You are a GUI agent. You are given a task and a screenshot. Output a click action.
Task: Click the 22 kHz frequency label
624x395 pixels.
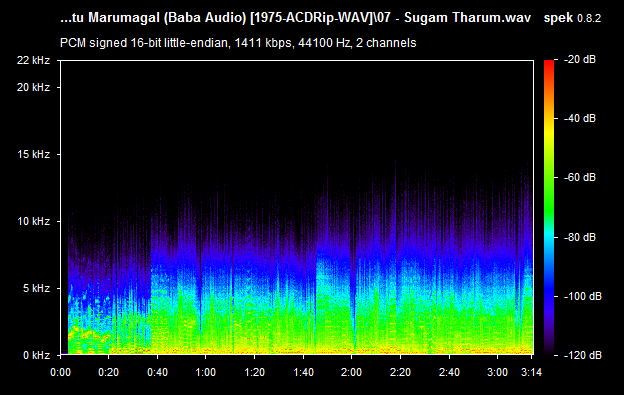(x=33, y=60)
